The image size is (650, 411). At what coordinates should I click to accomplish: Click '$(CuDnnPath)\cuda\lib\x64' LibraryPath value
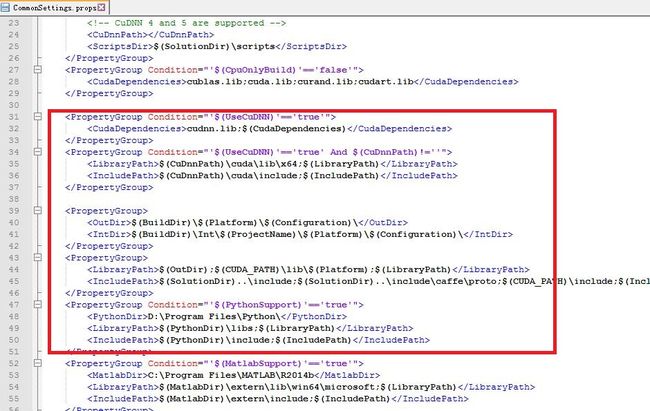228,164
